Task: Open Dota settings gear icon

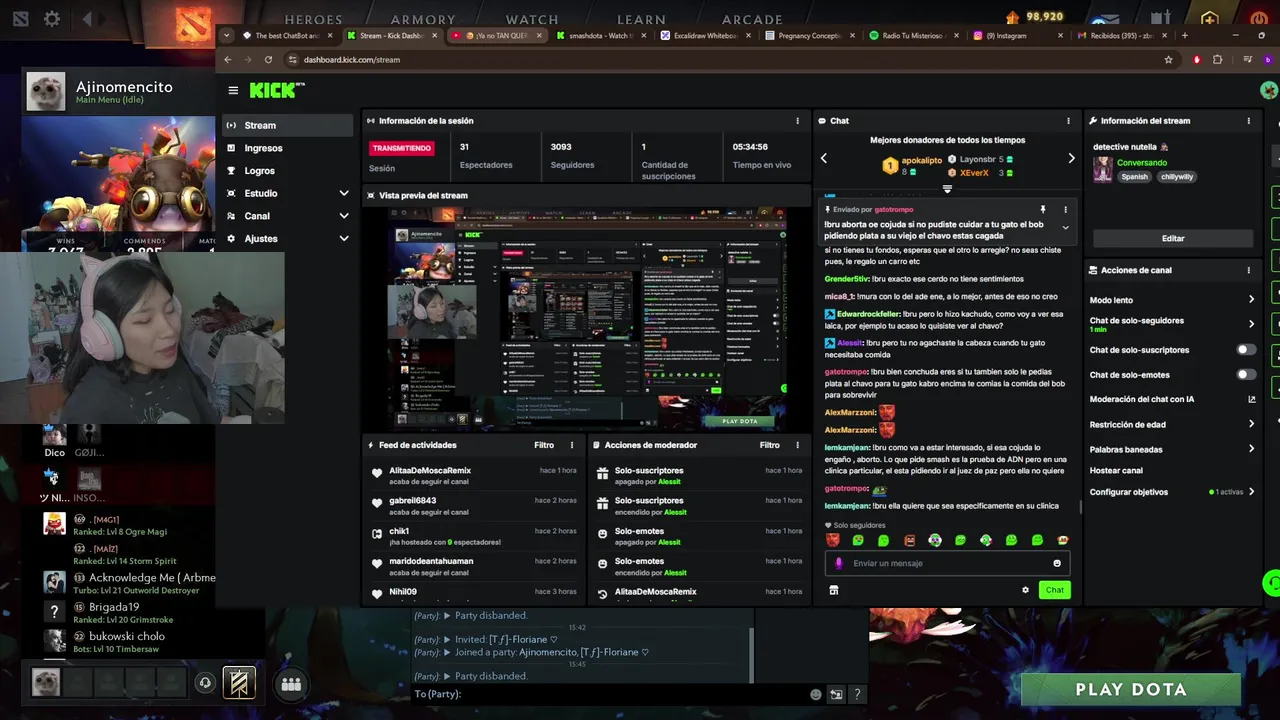Action: click(52, 19)
